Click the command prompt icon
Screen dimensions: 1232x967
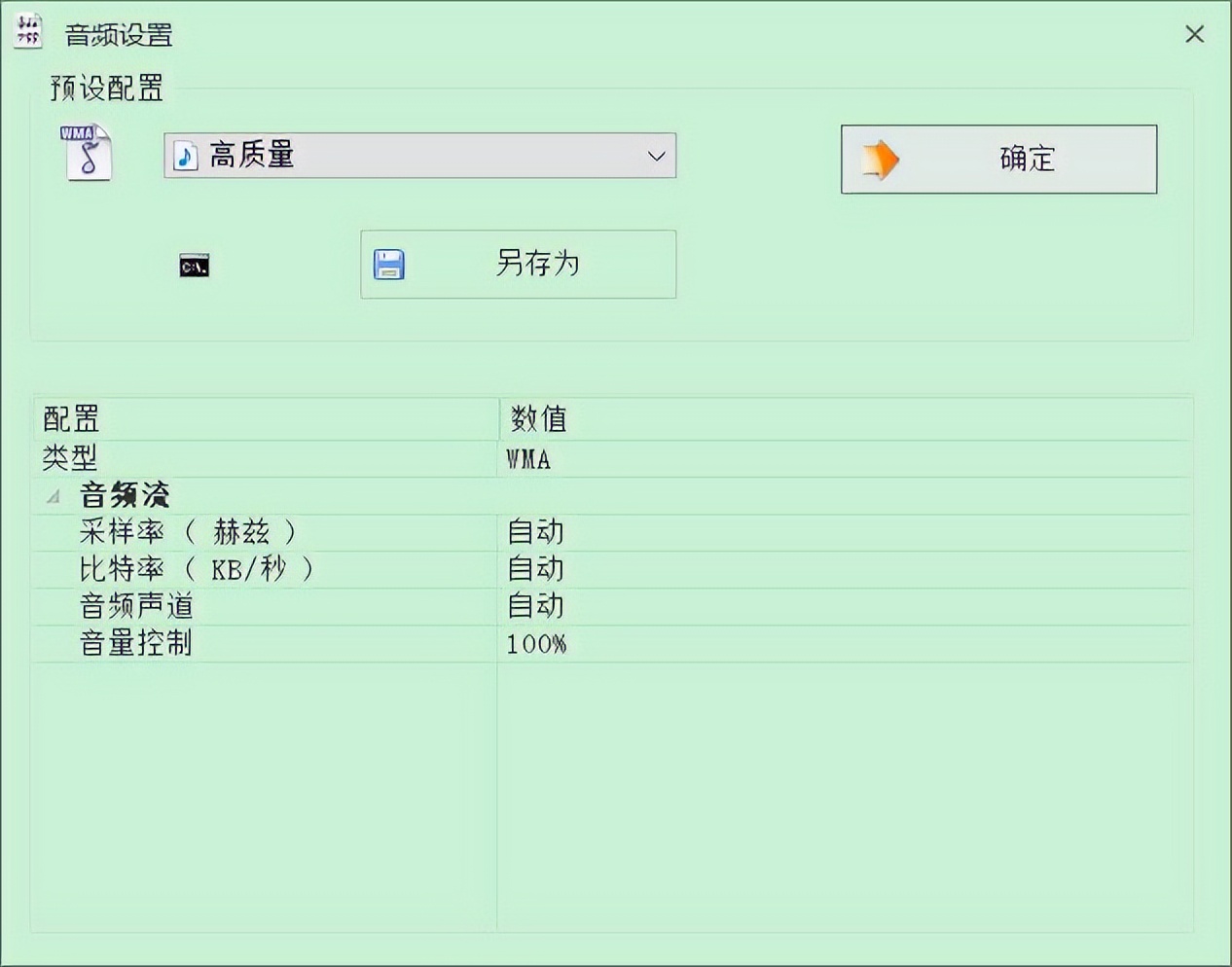point(193,264)
